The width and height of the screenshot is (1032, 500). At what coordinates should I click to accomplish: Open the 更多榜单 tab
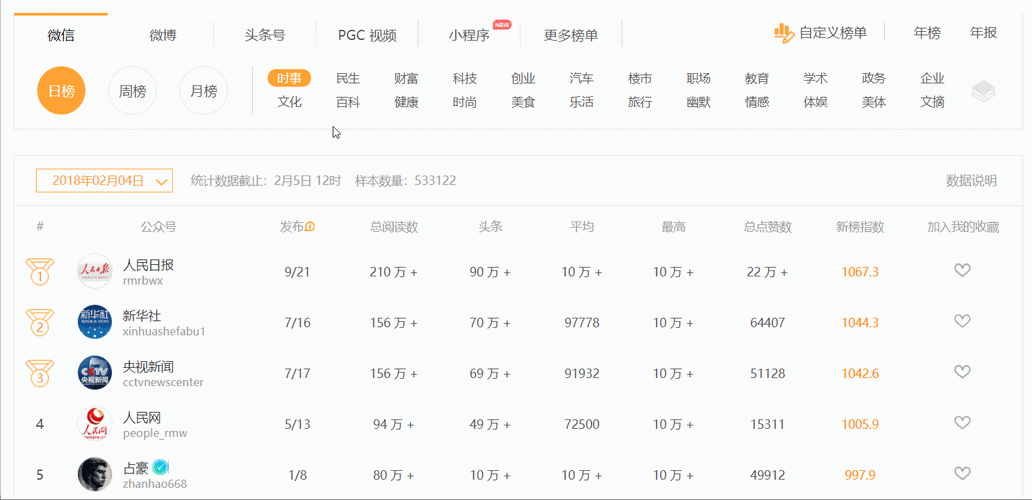(571, 35)
